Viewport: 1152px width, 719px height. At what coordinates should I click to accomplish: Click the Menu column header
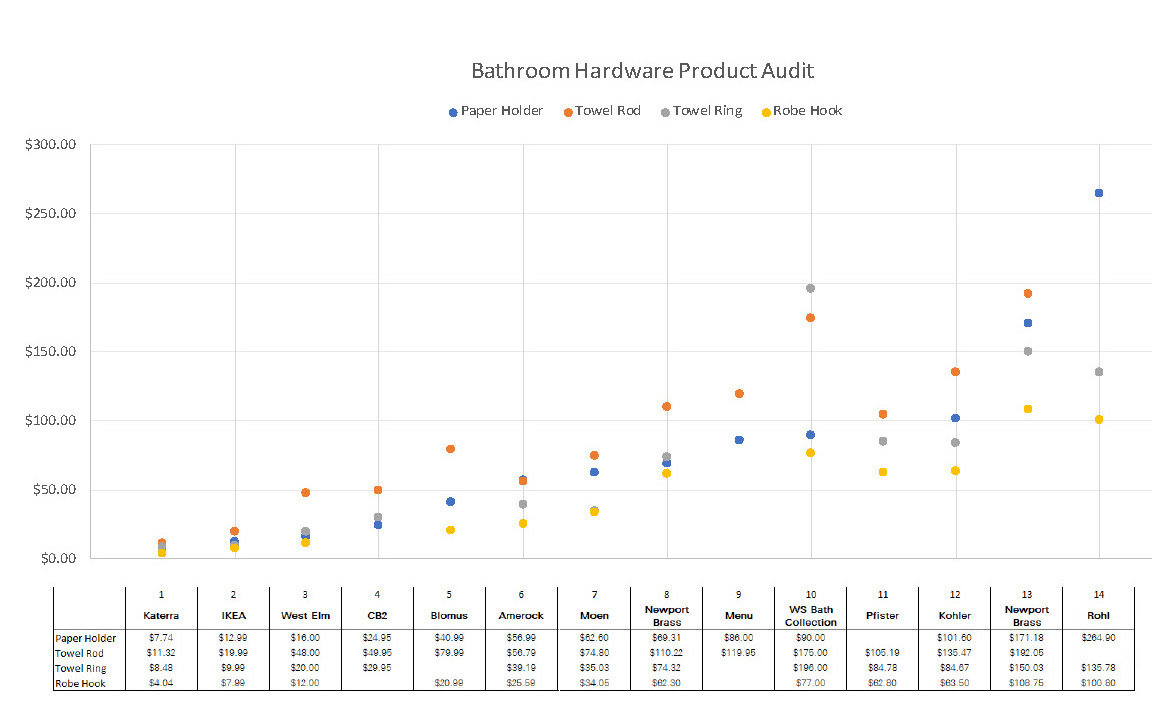(738, 616)
